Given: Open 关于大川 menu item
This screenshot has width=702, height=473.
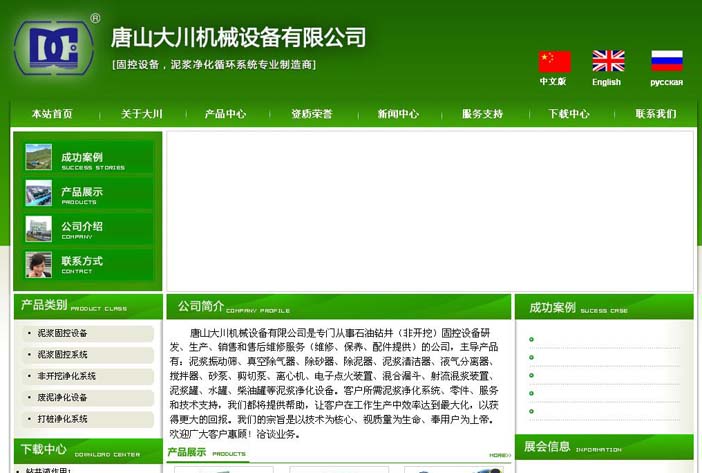Looking at the screenshot, I should [x=141, y=114].
